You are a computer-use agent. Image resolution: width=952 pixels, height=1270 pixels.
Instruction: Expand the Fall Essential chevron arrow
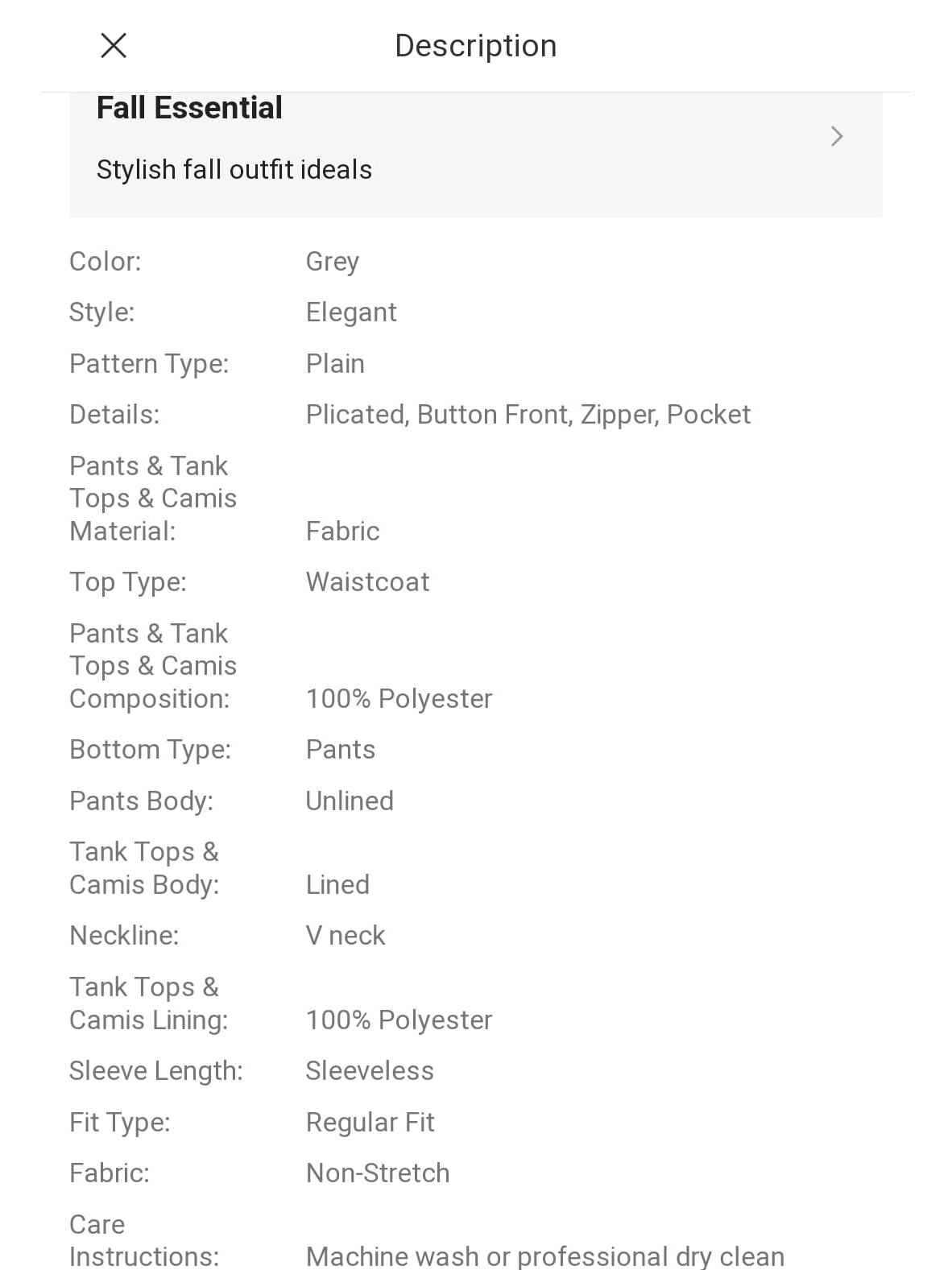837,136
